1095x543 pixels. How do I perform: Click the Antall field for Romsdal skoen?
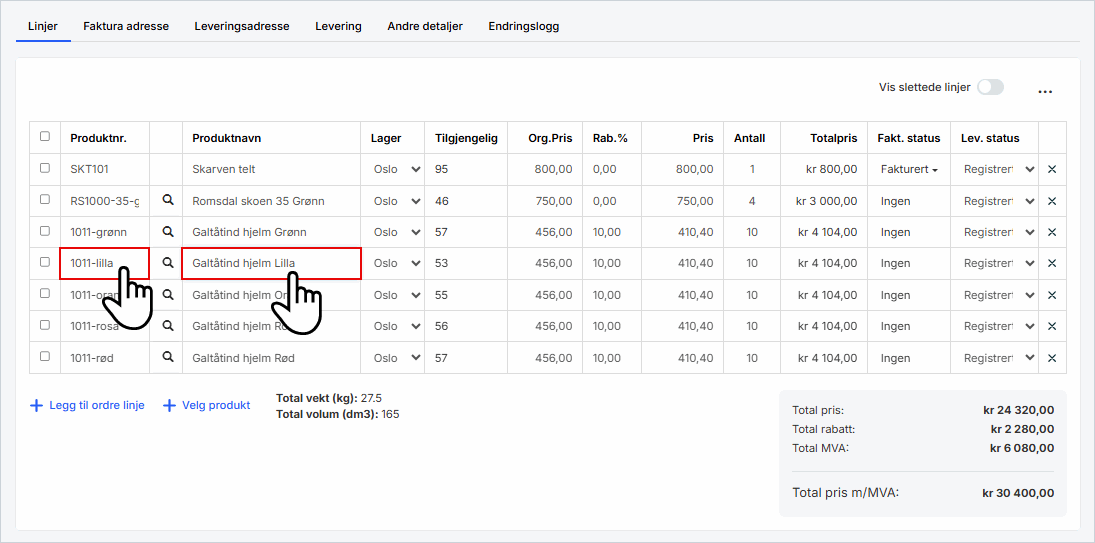click(x=751, y=201)
